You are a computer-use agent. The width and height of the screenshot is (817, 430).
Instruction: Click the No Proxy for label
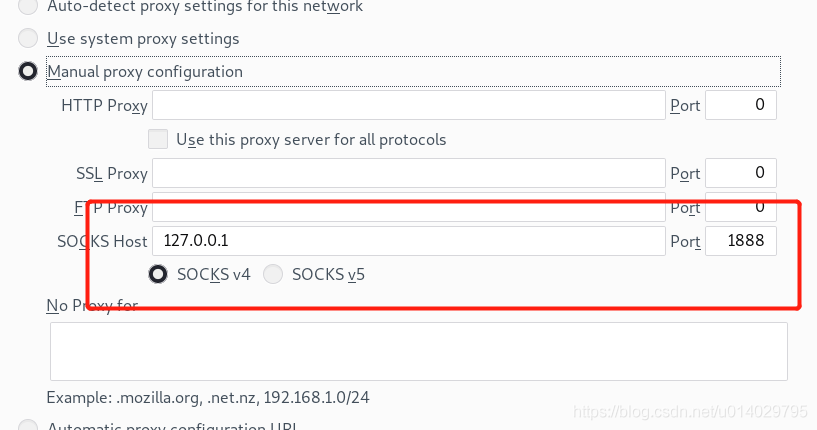pyautogui.click(x=91, y=305)
